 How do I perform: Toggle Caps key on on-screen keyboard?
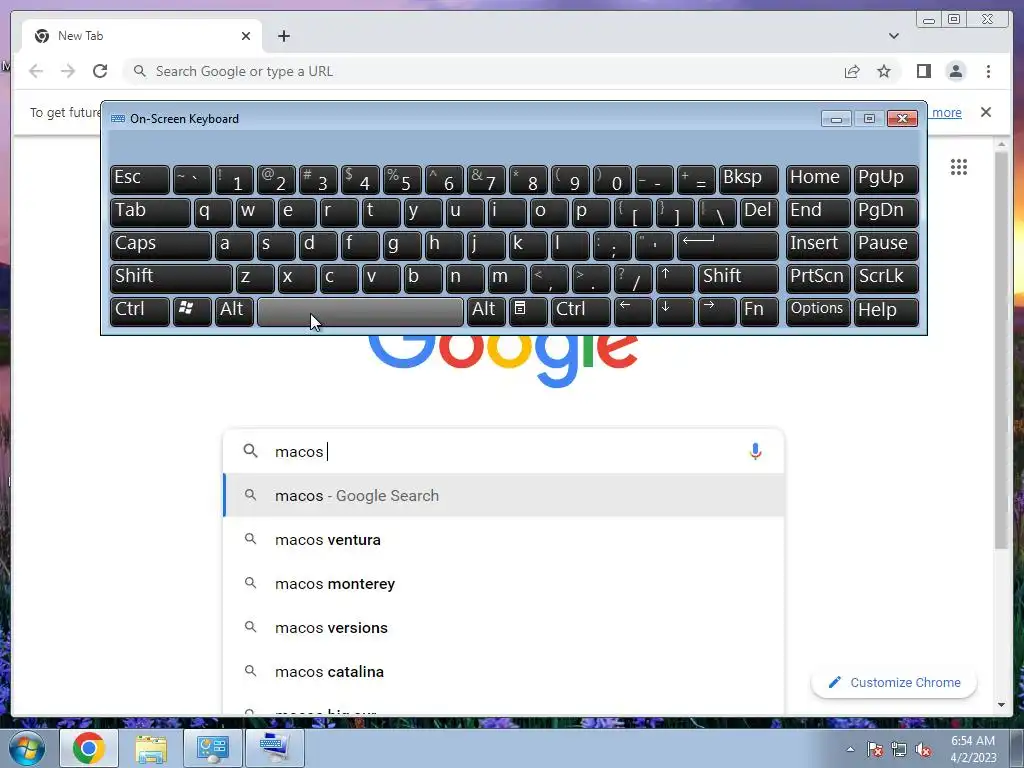[161, 245]
